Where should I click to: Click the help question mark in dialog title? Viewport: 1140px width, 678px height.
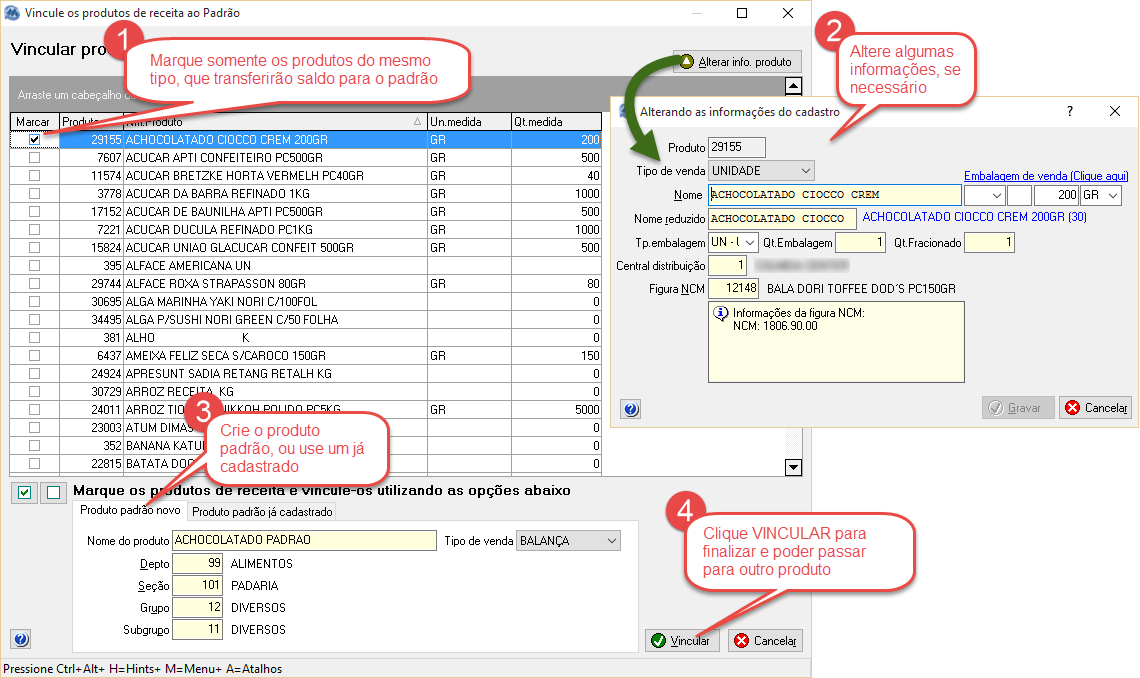(1069, 111)
